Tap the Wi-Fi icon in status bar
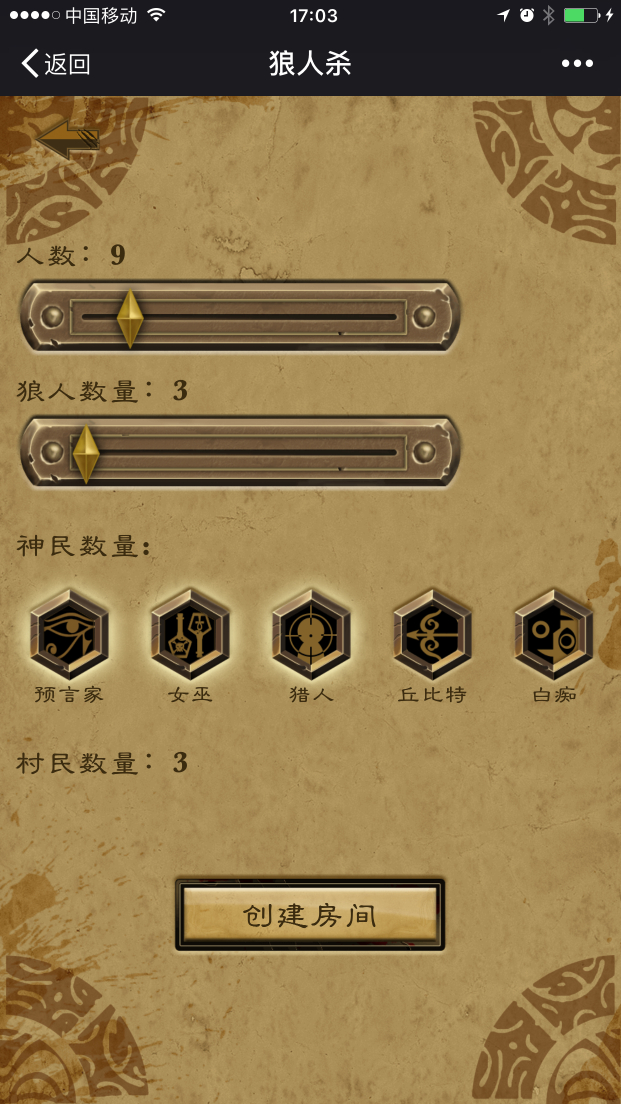The image size is (621, 1104). (156, 15)
